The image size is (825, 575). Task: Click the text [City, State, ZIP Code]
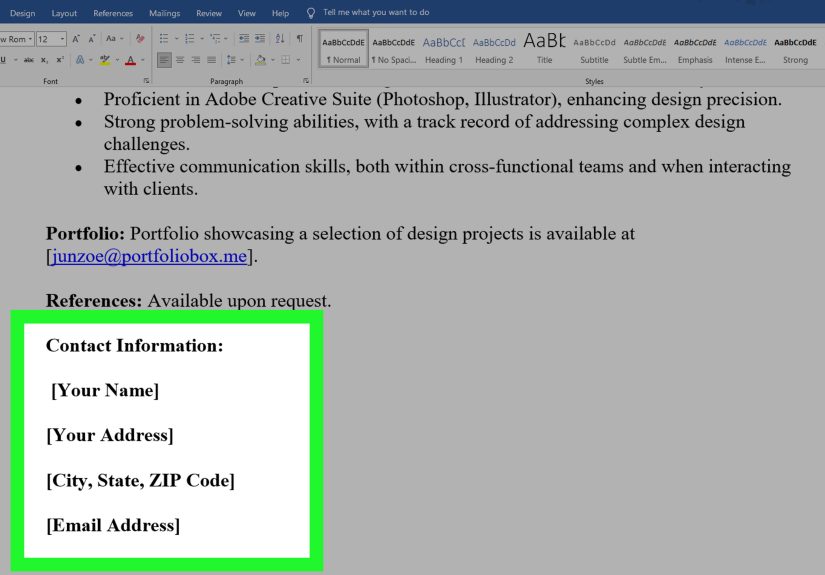(x=140, y=480)
